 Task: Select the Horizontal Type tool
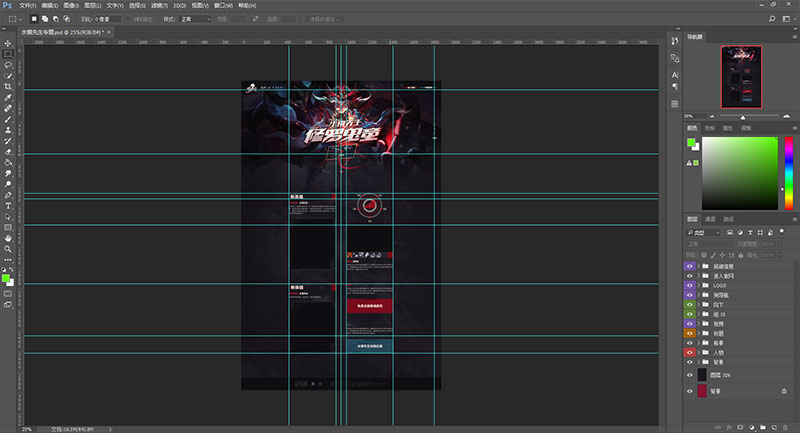8,206
